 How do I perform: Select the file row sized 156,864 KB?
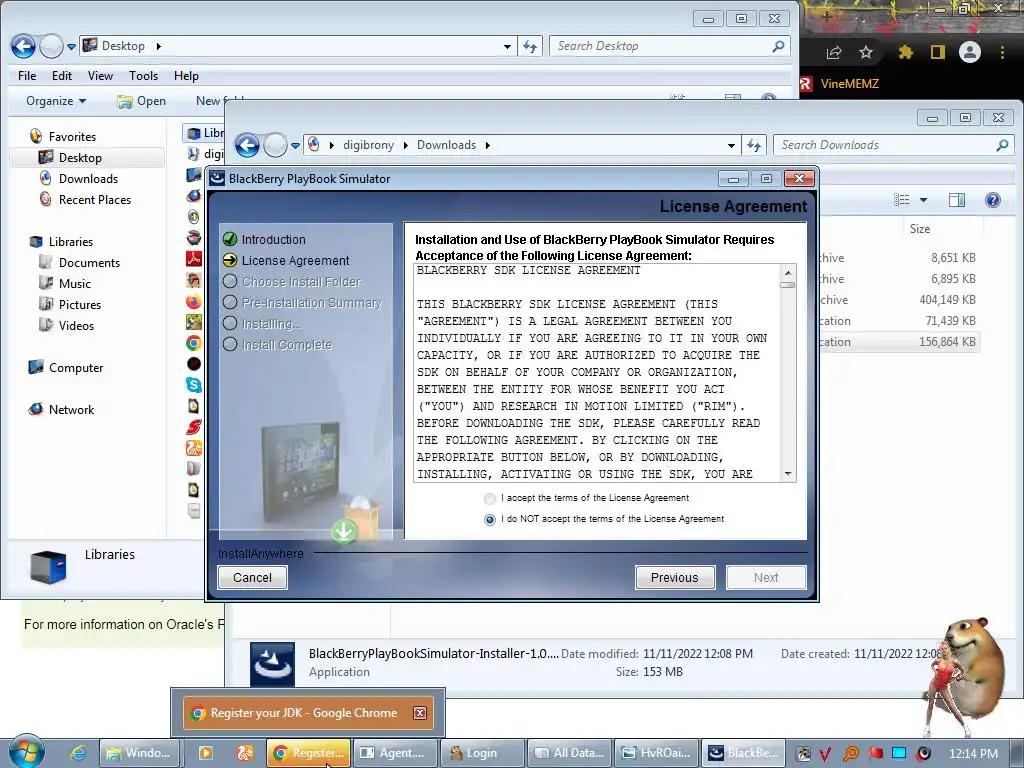click(900, 342)
